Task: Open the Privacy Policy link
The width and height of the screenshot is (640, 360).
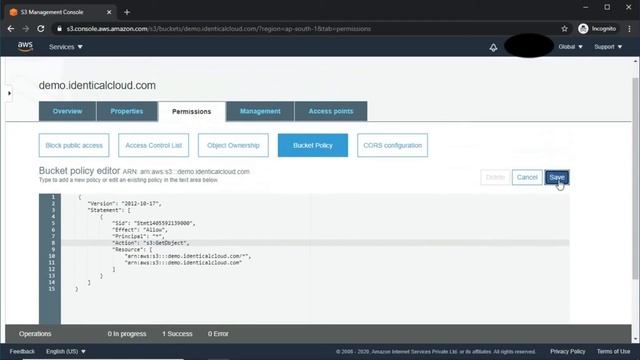Action: tap(567, 351)
